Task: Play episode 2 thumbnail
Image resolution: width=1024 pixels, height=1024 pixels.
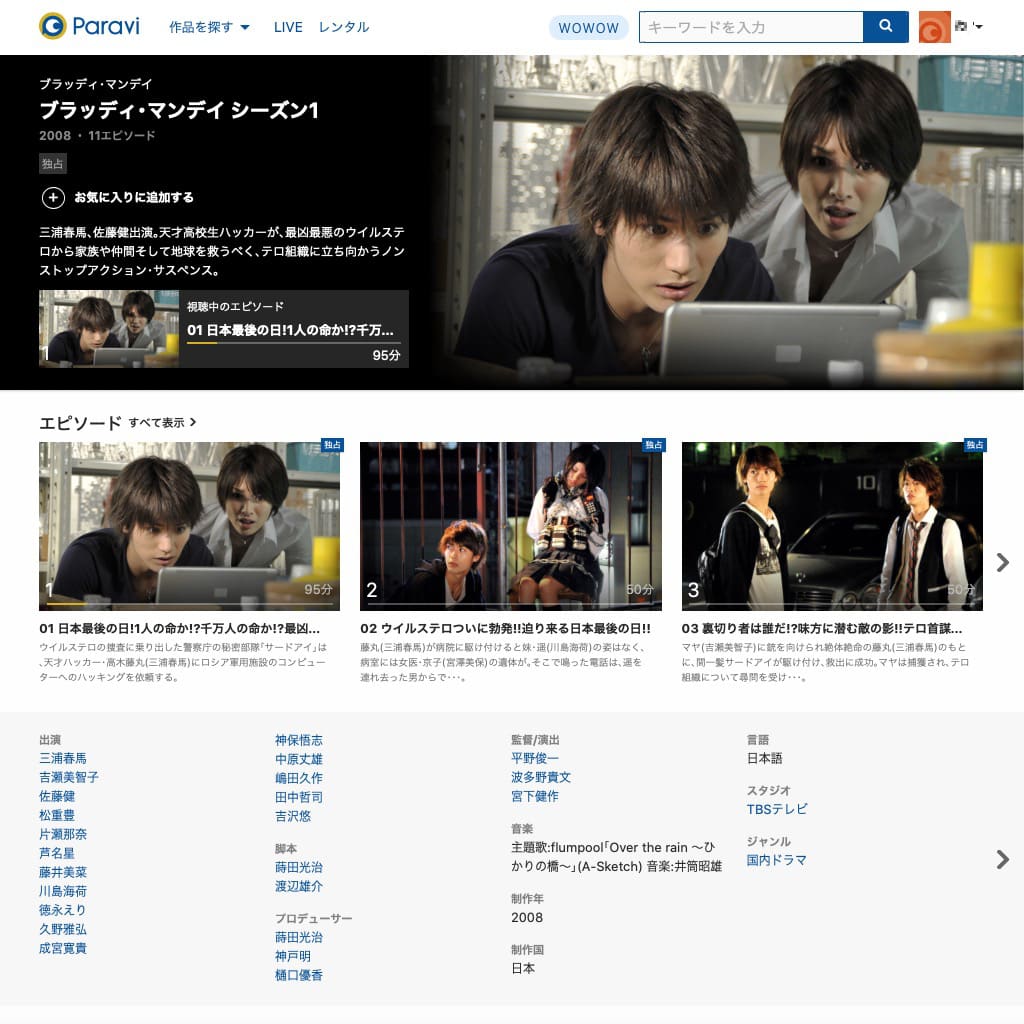Action: [x=510, y=525]
